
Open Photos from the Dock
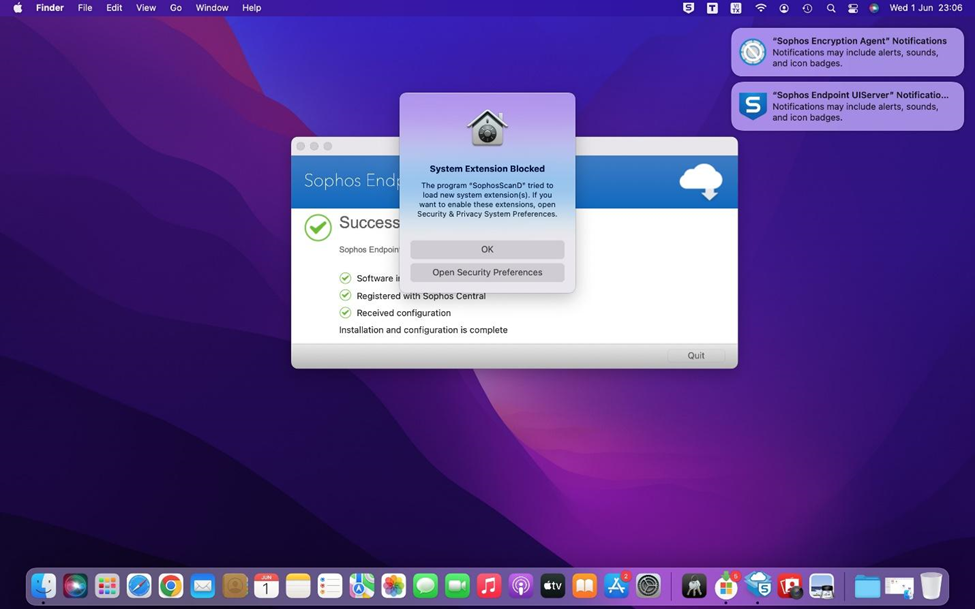tap(393, 586)
